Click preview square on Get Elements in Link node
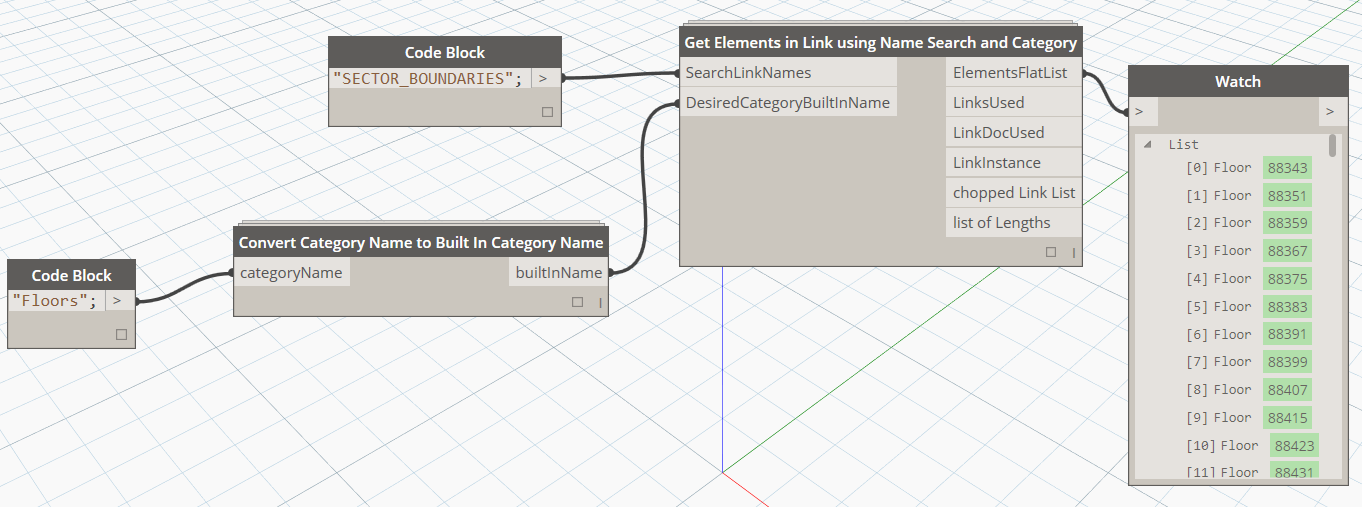The image size is (1362, 507). 1050,252
